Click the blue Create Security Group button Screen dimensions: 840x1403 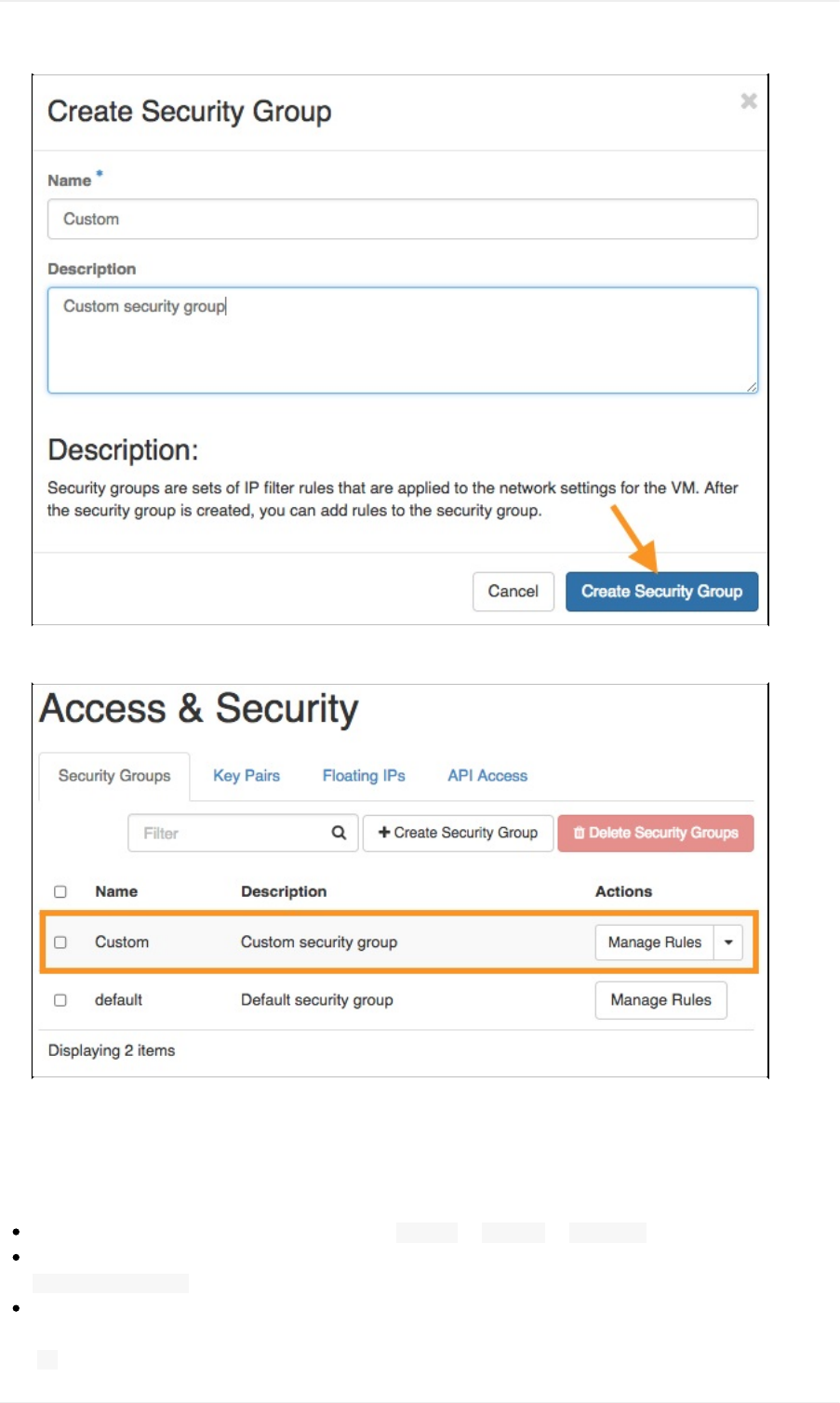[661, 592]
